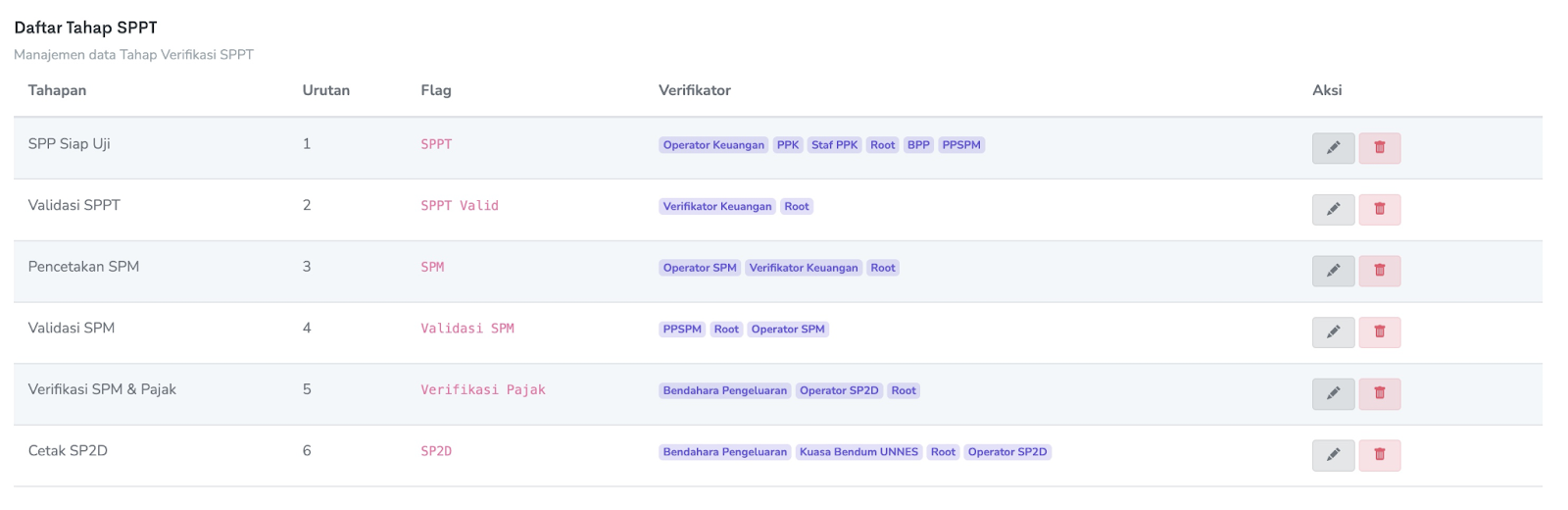The image size is (1568, 510).
Task: Edit the Validasi SPM row
Action: coord(1333,331)
